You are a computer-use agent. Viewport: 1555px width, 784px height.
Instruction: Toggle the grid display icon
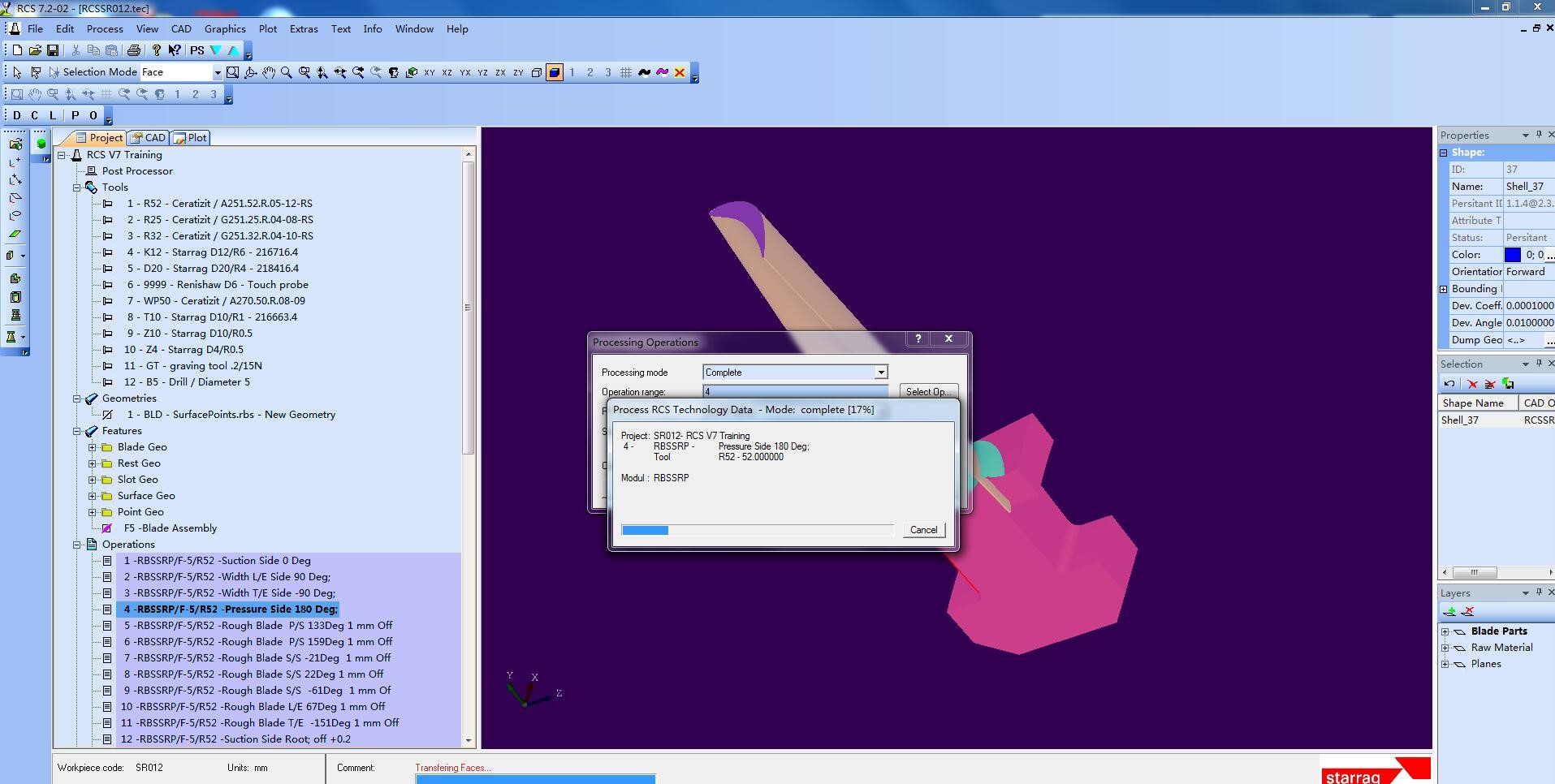[626, 72]
